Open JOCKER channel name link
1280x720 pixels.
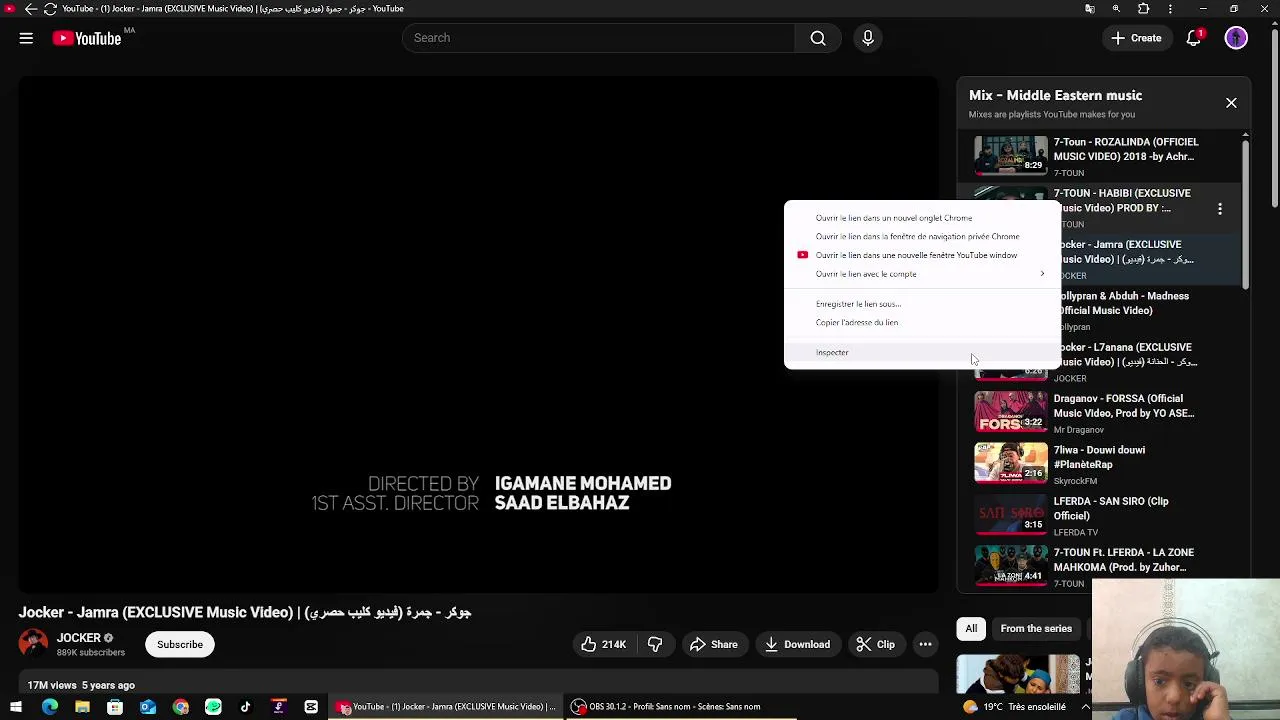click(x=79, y=638)
